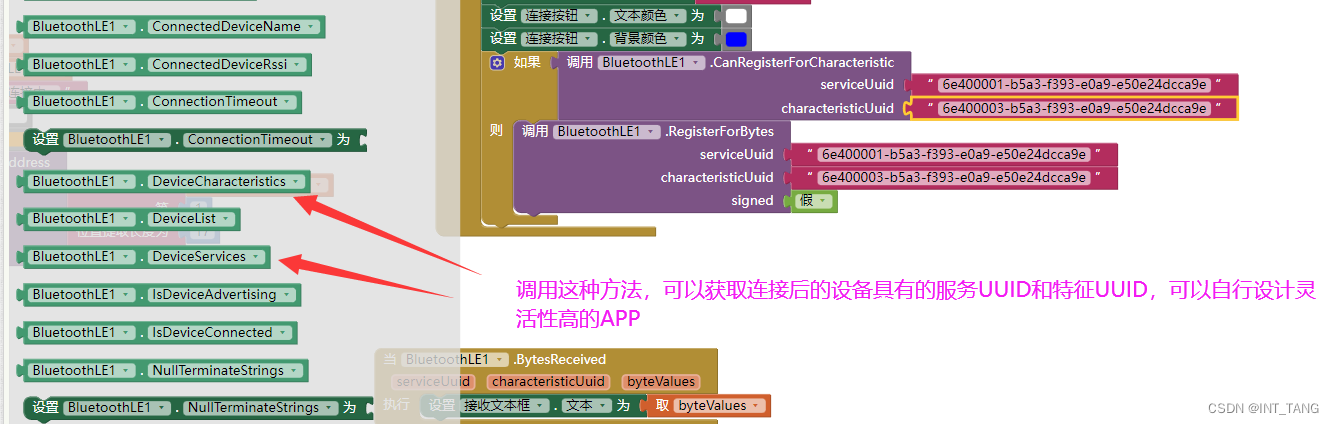
Task: Click the 如果 label of if block
Action: tap(527, 62)
